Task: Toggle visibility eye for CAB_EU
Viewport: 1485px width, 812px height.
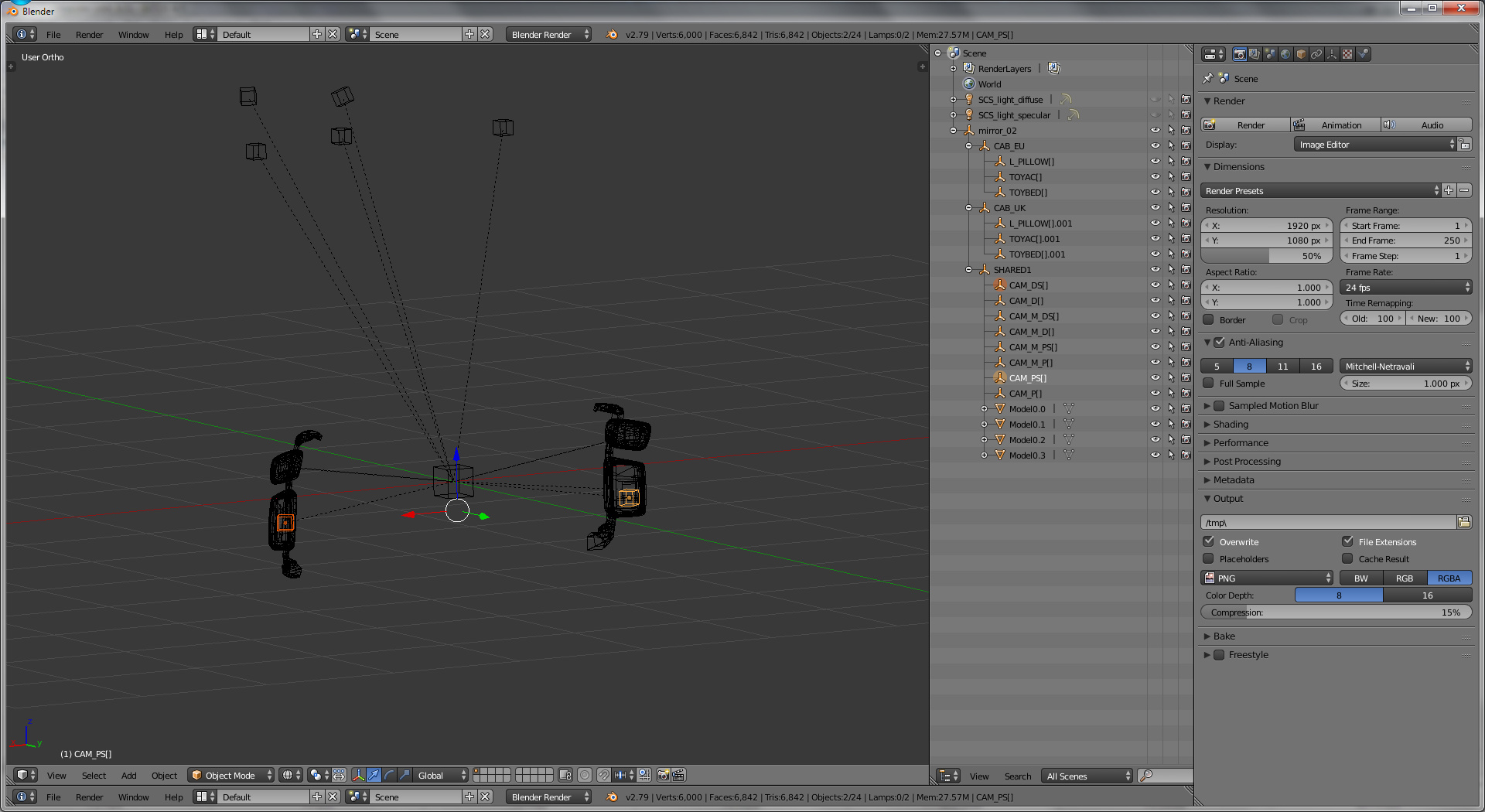Action: pyautogui.click(x=1156, y=145)
